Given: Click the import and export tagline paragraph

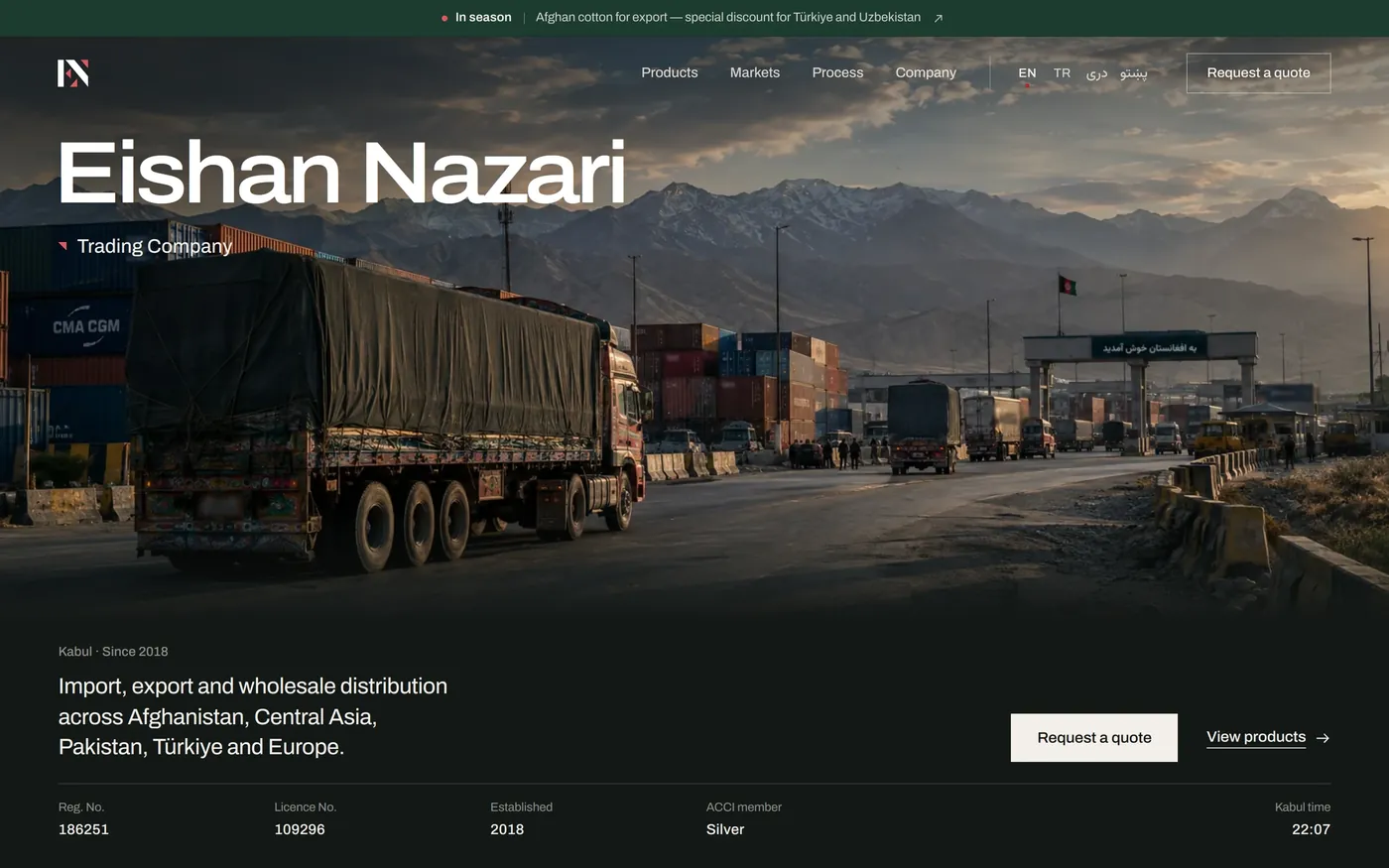Looking at the screenshot, I should (253, 716).
